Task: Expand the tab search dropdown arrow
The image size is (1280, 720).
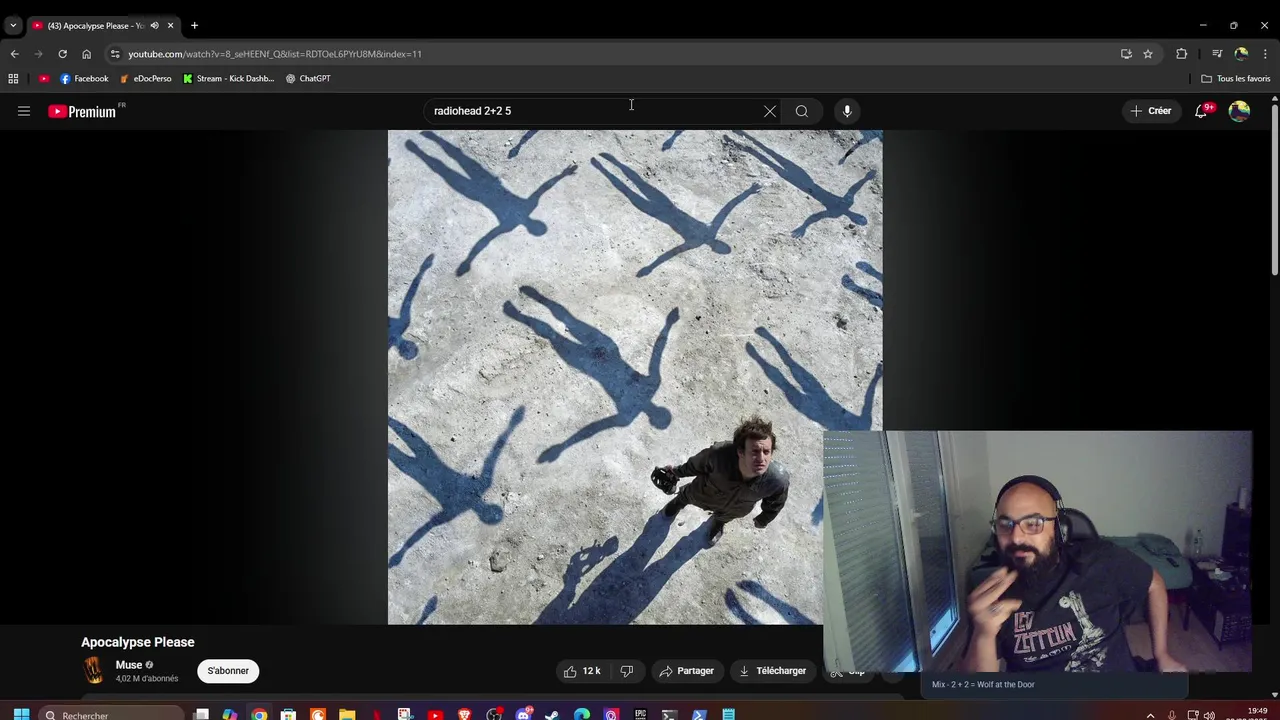Action: point(13,25)
